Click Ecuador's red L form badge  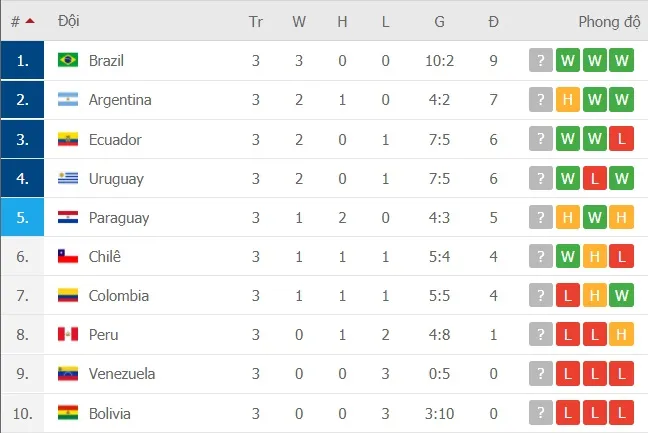[622, 139]
